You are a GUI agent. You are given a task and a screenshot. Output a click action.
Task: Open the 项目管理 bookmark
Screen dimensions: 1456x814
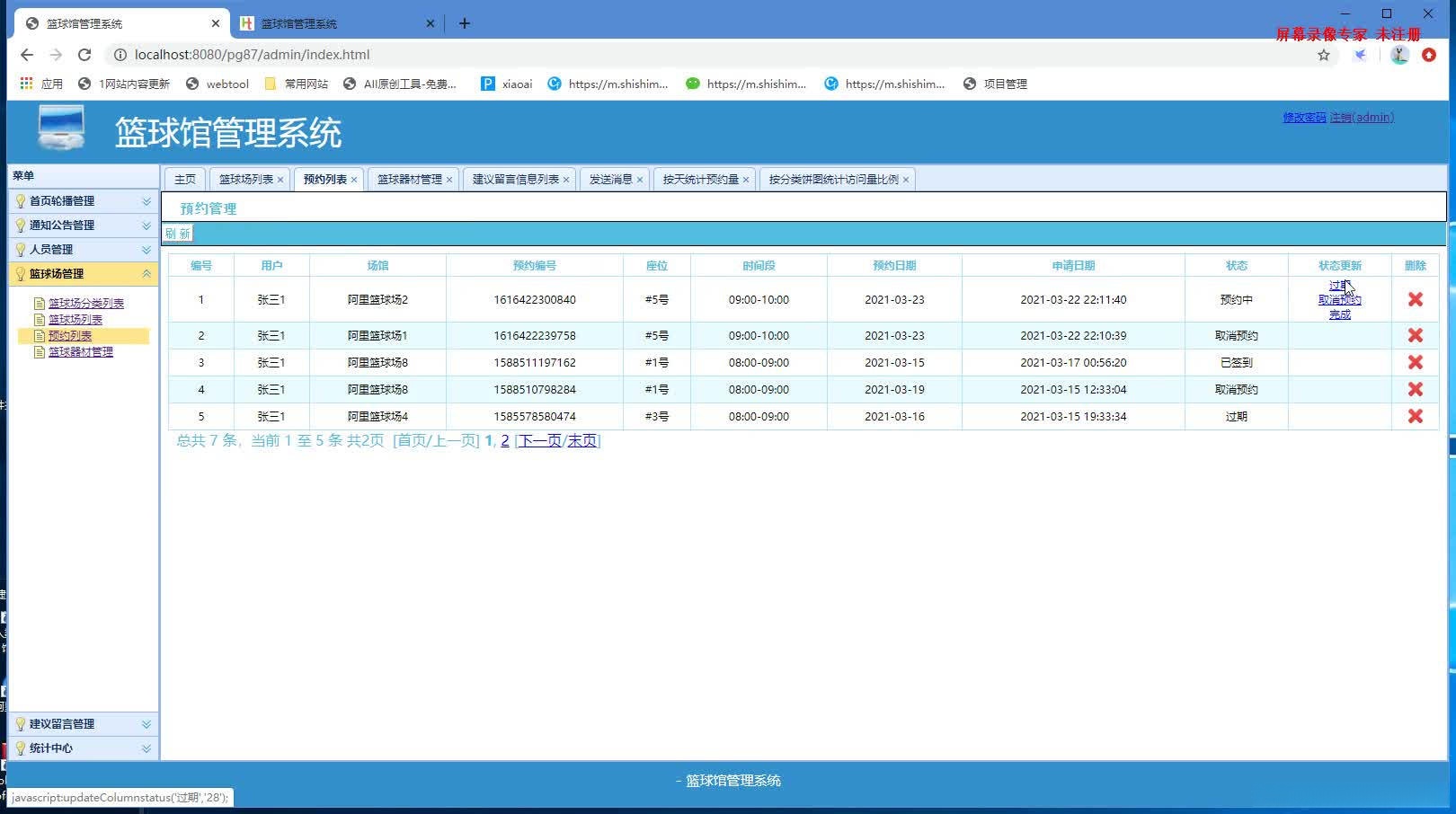point(996,84)
